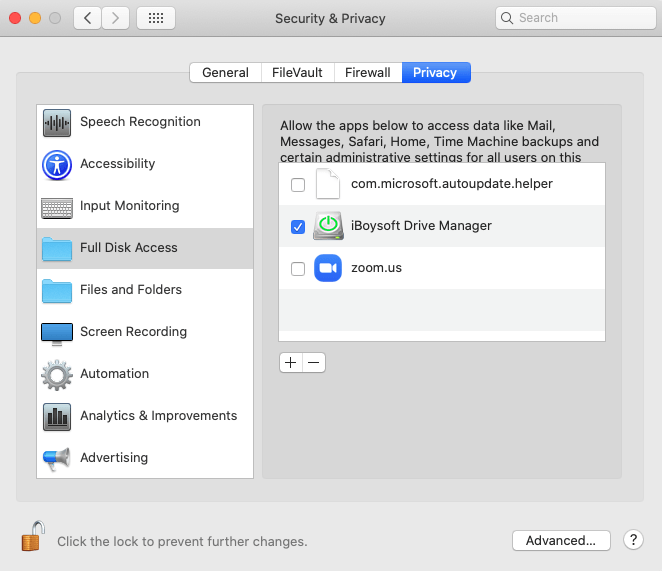
Task: Remove selected app with the minus button
Action: pos(314,362)
